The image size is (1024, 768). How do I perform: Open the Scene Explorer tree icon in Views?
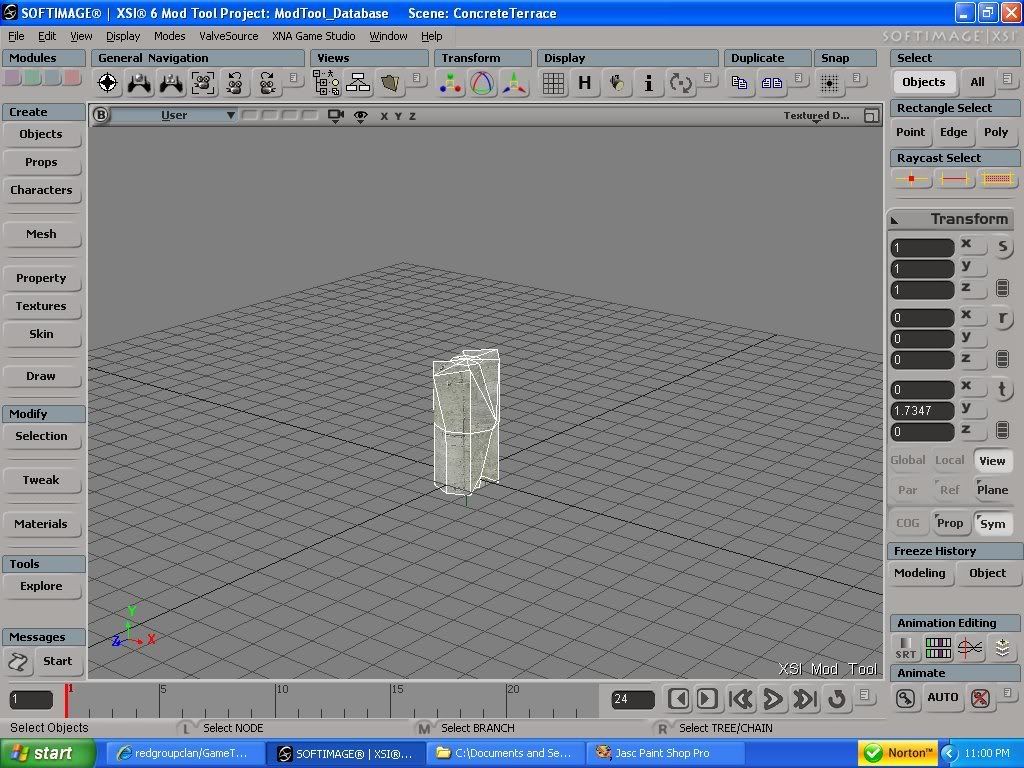pos(326,83)
